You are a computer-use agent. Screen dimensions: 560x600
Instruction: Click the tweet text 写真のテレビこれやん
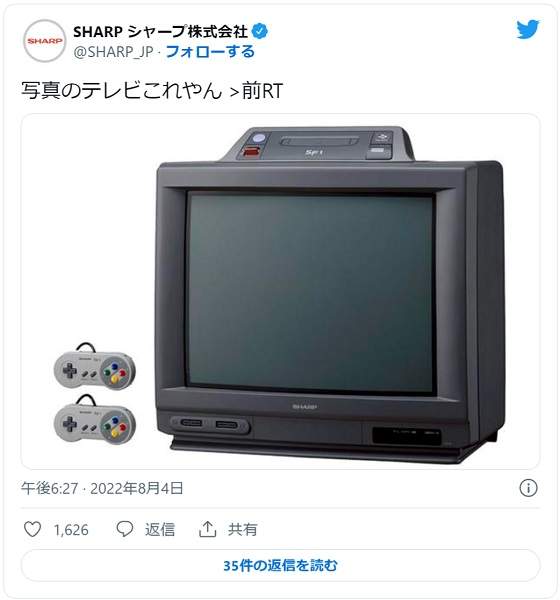click(121, 91)
